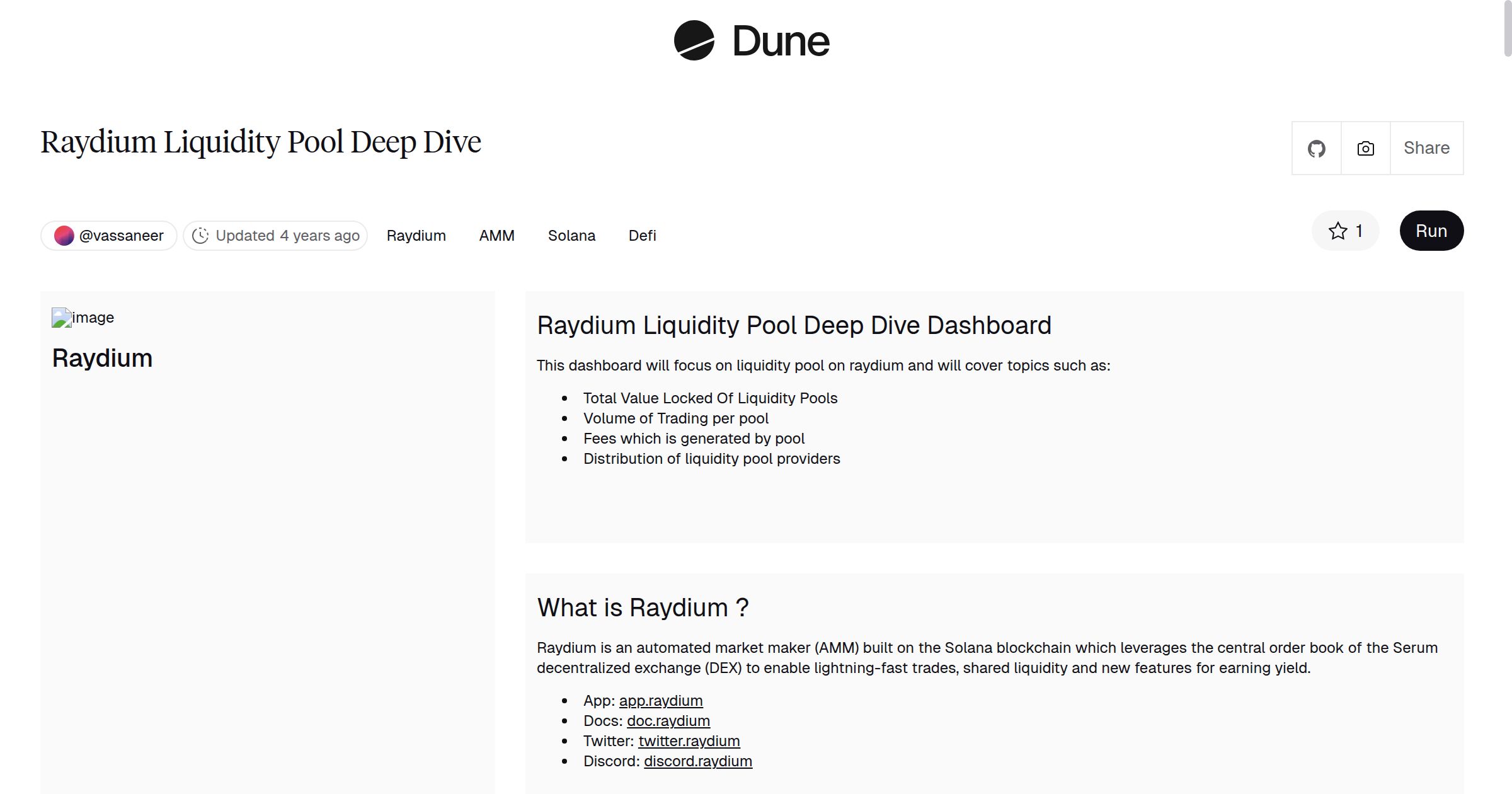
Task: Click the camera screenshot icon
Action: [x=1365, y=148]
